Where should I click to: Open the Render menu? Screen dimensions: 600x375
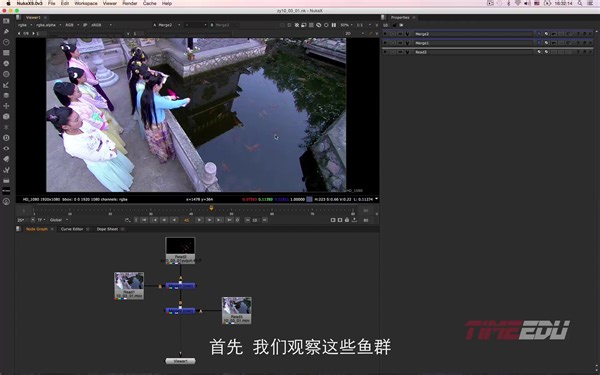pyautogui.click(x=130, y=3)
